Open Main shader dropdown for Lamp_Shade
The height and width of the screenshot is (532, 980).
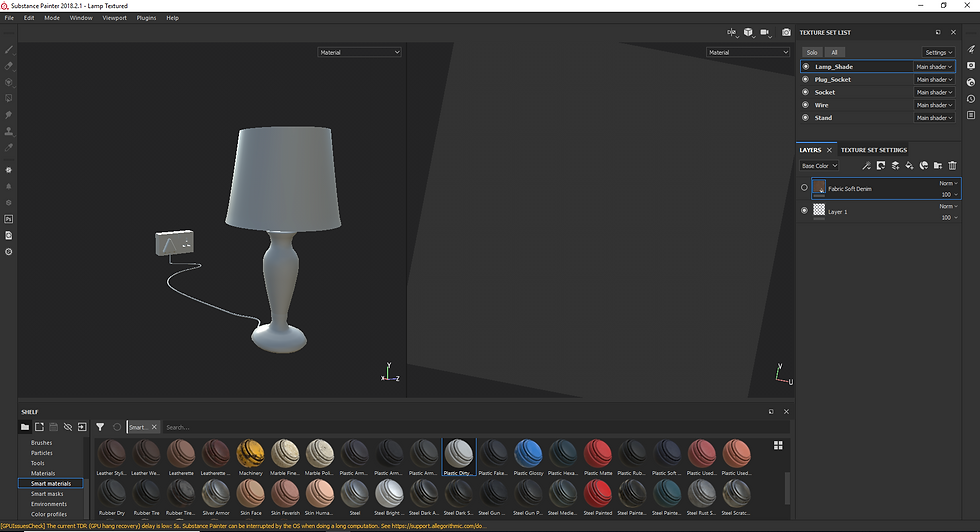click(x=934, y=66)
